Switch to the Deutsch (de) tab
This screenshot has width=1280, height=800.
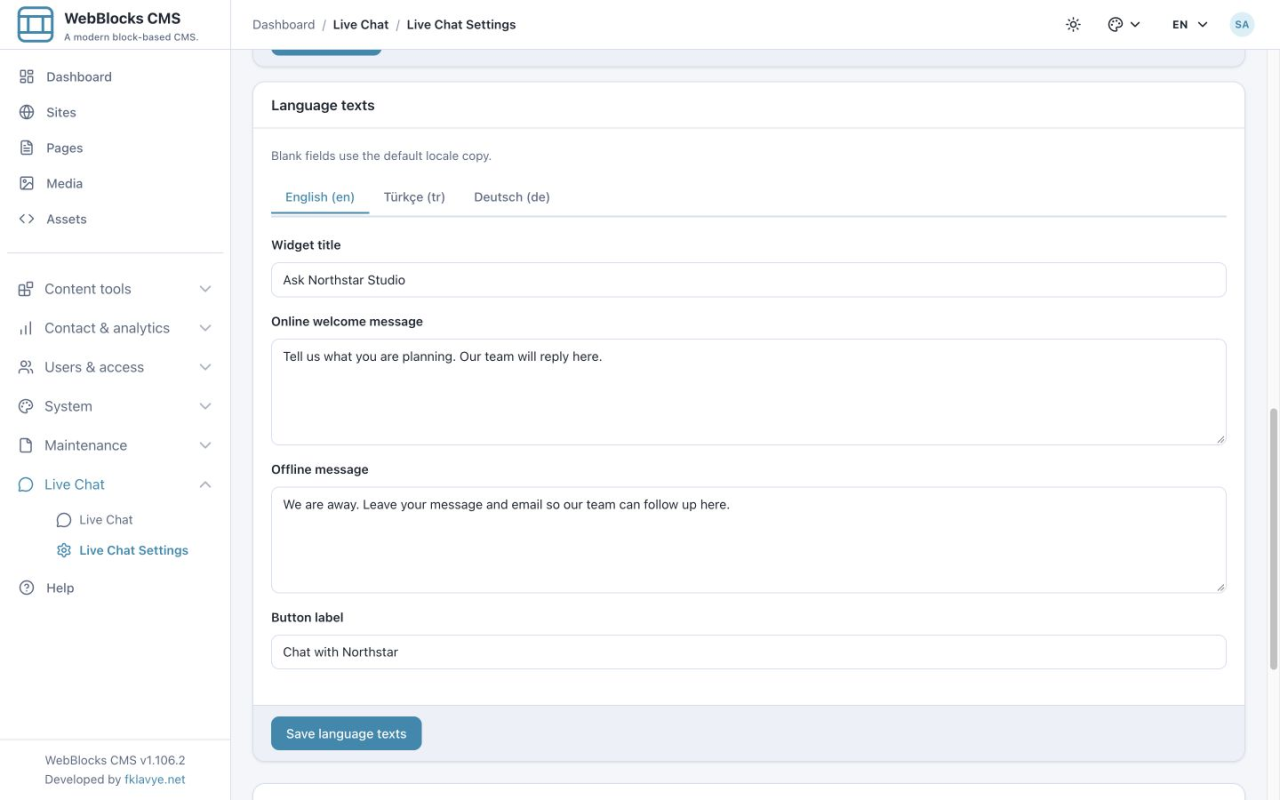pyautogui.click(x=512, y=197)
